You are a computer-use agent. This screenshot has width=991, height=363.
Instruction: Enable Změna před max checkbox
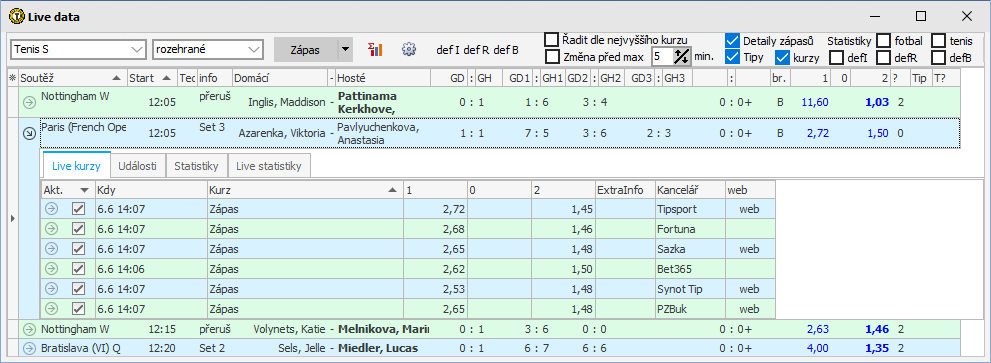[x=552, y=57]
